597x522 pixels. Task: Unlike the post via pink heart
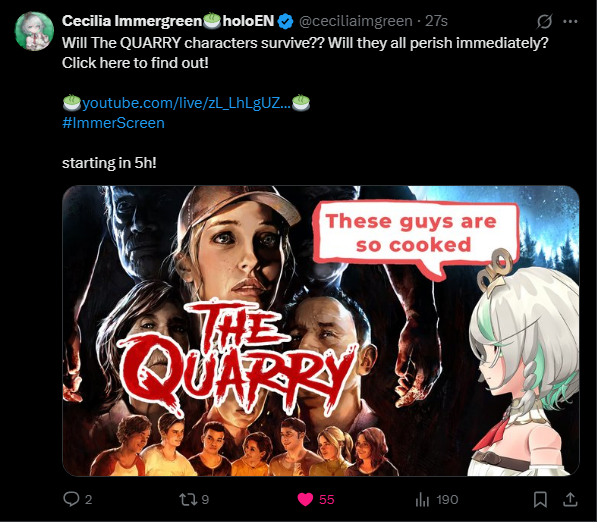(305, 500)
